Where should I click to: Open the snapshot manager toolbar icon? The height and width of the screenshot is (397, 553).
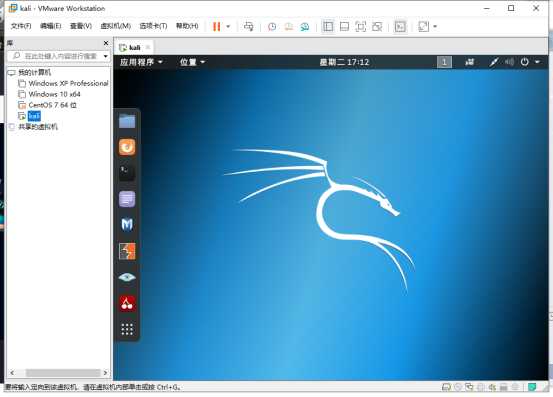coord(305,26)
